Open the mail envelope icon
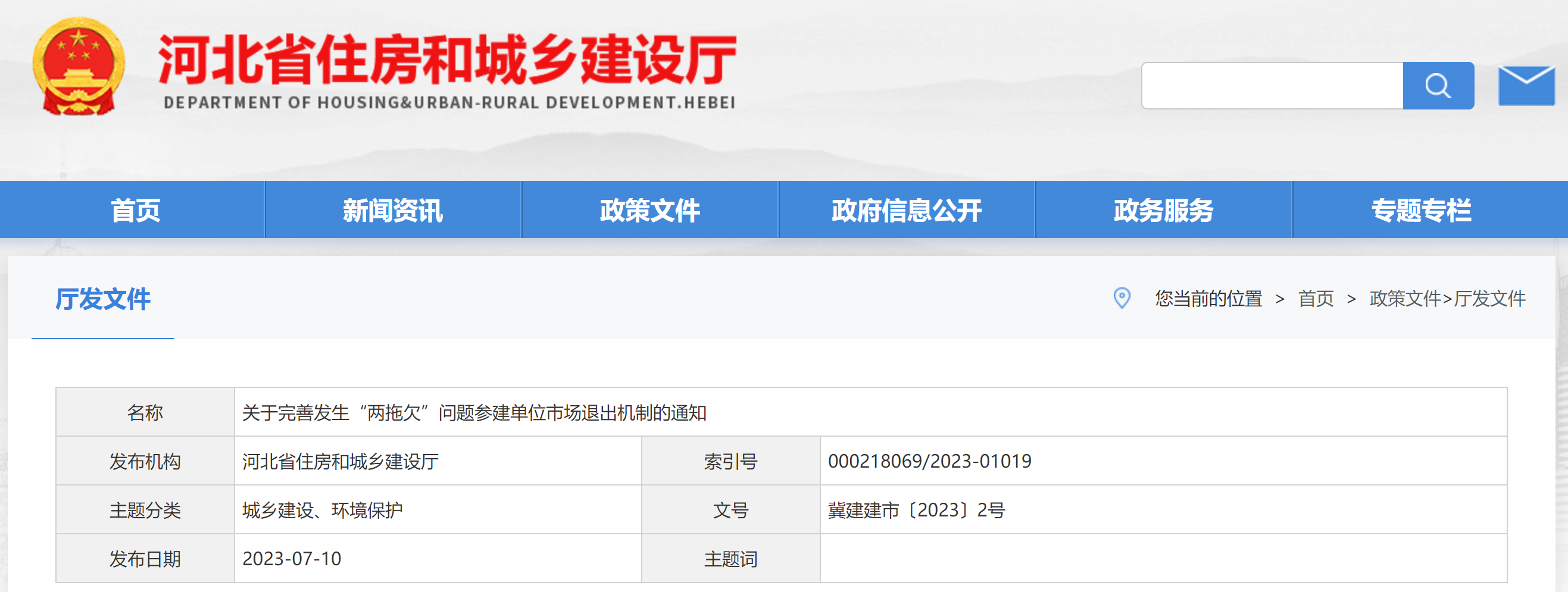The width and height of the screenshot is (1568, 592). coord(1526,86)
